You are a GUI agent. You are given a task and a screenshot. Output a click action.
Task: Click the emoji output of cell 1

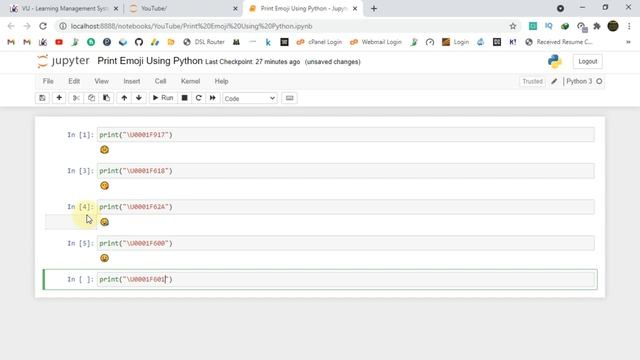(104, 150)
